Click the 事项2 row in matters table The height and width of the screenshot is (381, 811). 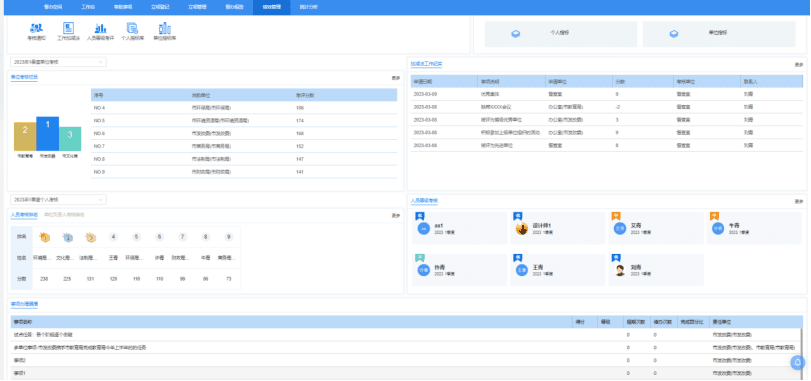pyautogui.click(x=406, y=360)
